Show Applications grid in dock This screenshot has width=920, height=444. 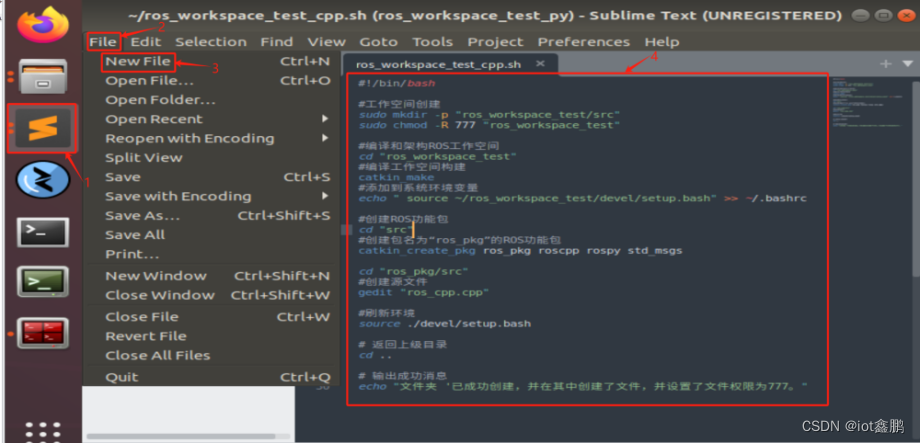(43, 432)
